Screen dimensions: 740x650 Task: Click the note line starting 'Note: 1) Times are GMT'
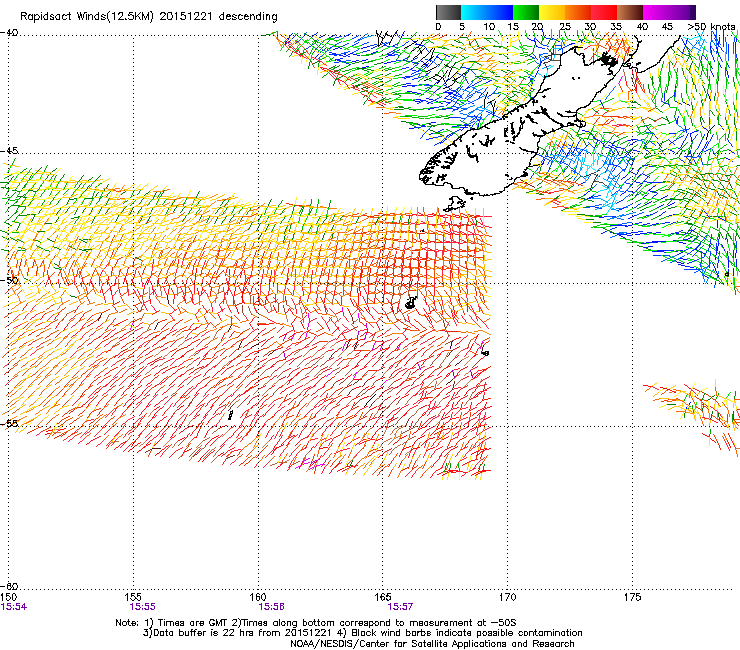[x=316, y=623]
